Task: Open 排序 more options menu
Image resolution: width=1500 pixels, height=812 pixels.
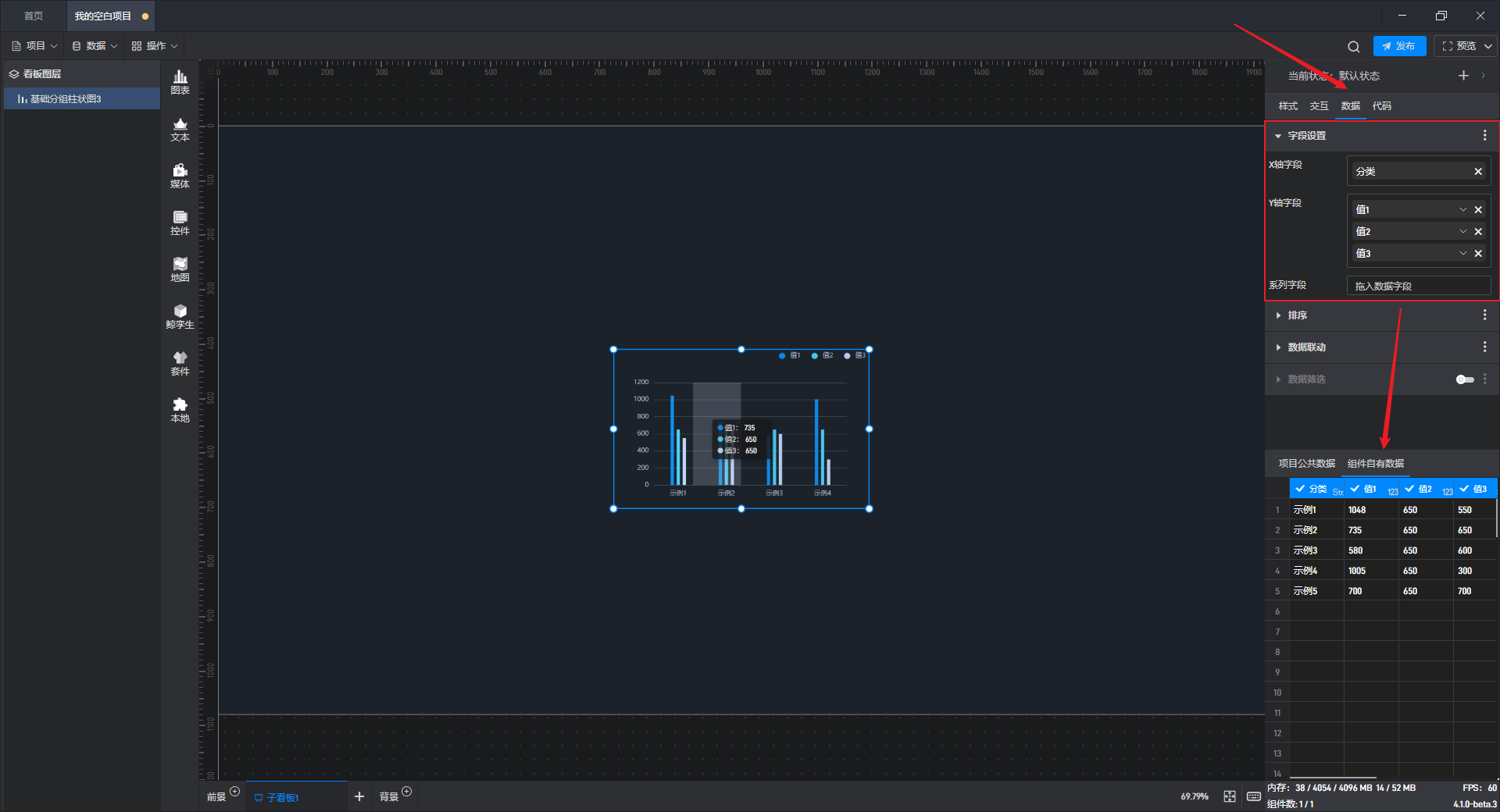Action: point(1484,315)
